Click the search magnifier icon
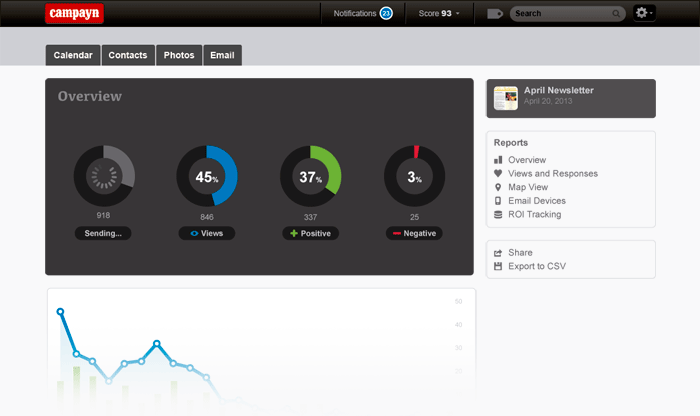 [x=616, y=14]
